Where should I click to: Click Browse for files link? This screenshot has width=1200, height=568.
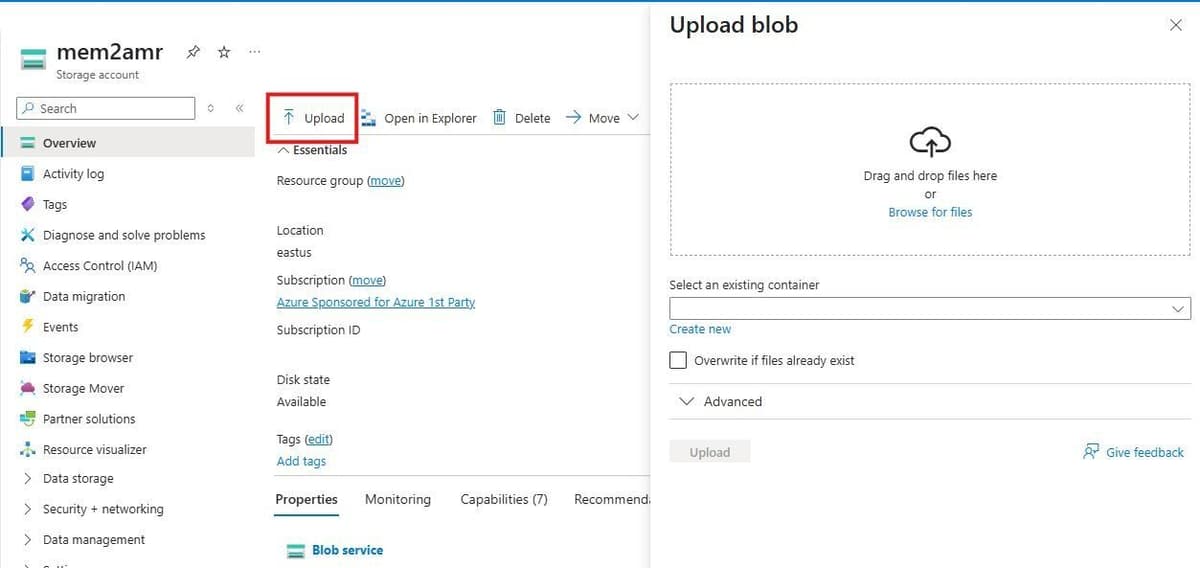pos(930,212)
